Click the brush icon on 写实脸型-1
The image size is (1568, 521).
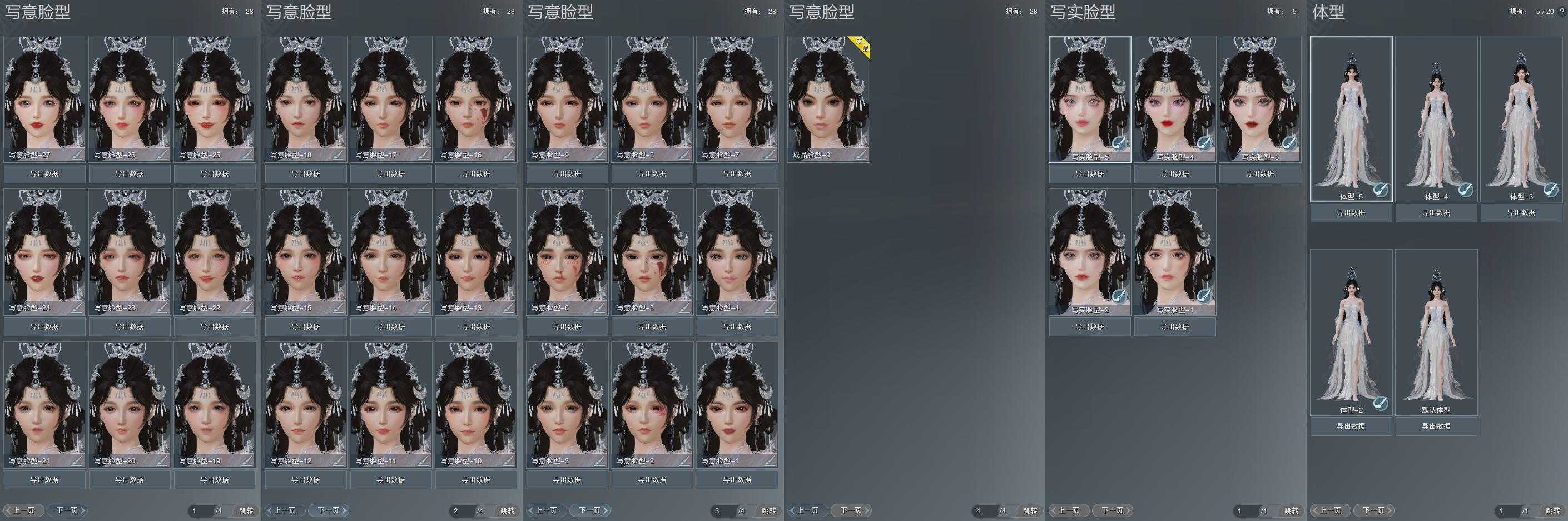[1204, 297]
